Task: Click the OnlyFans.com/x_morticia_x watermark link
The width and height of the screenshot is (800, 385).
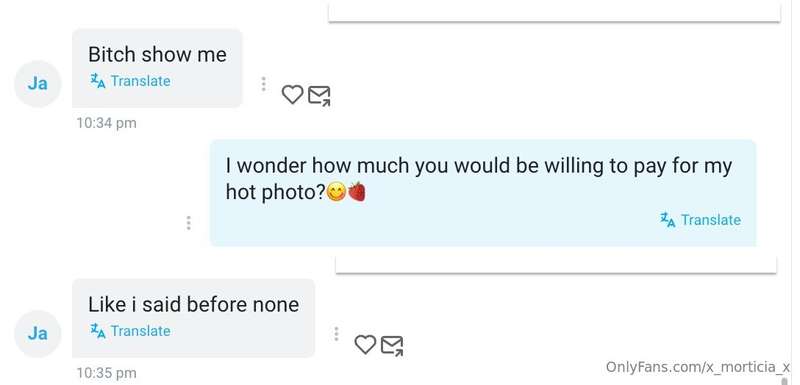Action: pos(698,367)
